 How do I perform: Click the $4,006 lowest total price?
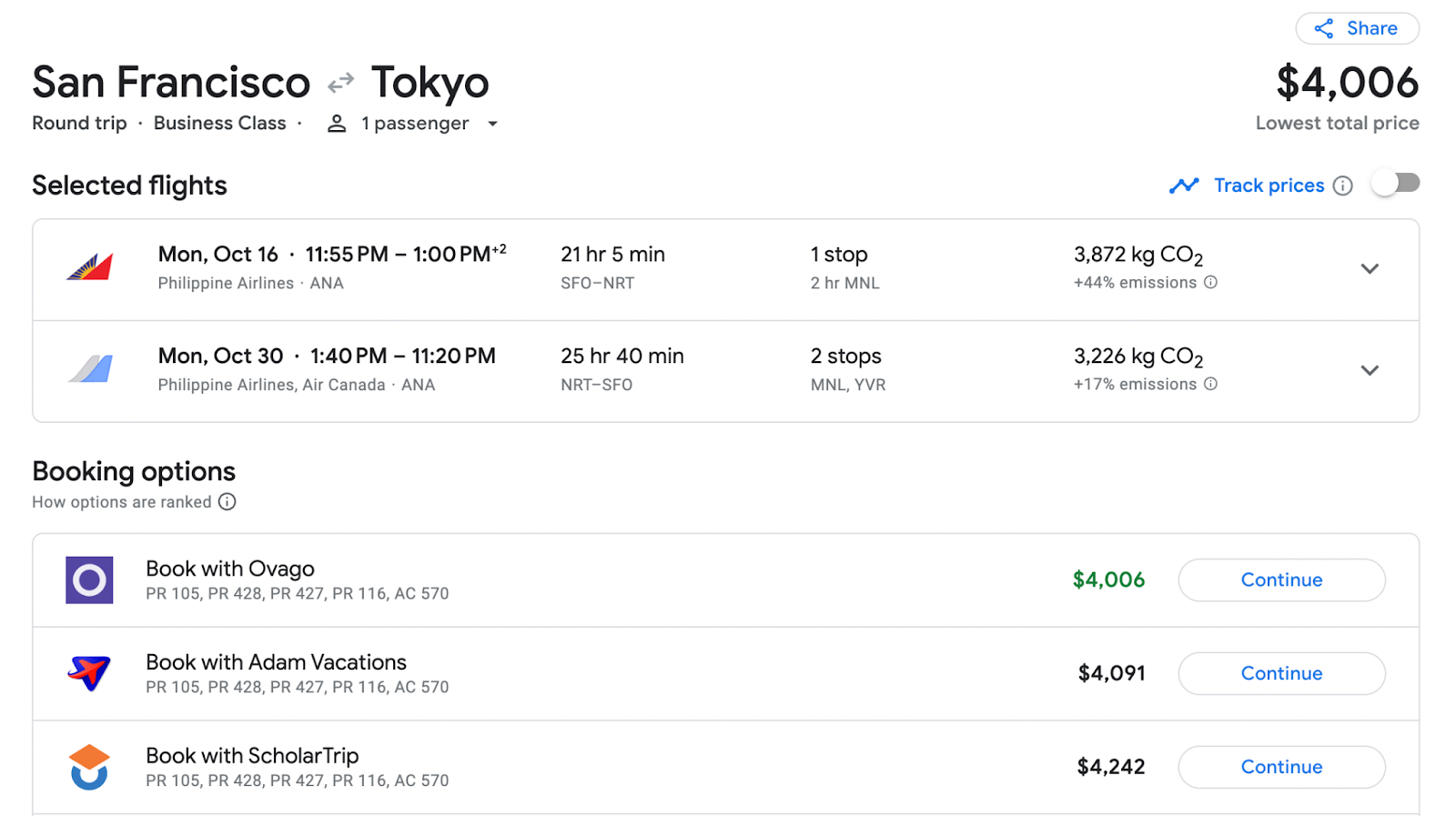1347,83
